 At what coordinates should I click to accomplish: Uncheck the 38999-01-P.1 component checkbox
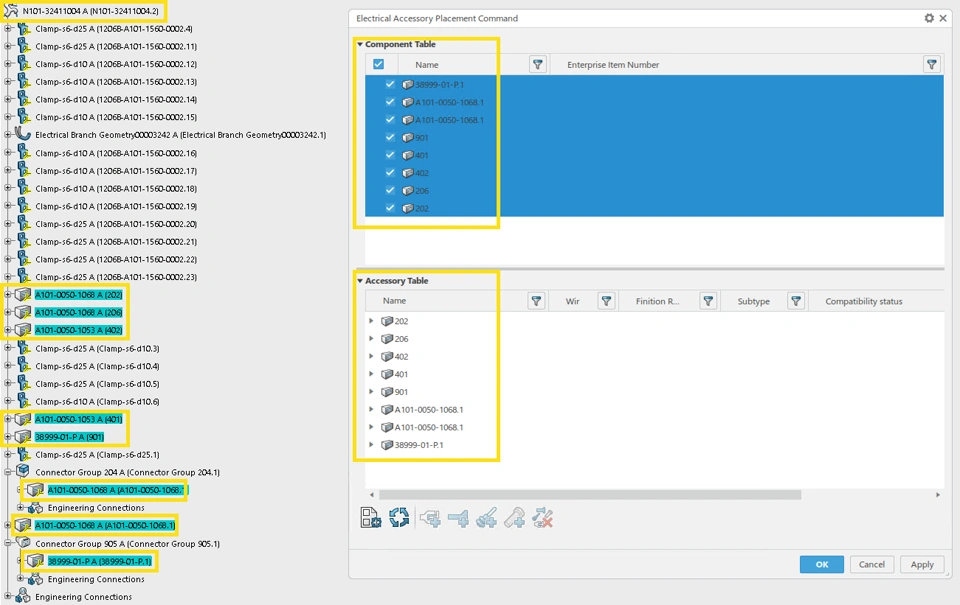[390, 85]
